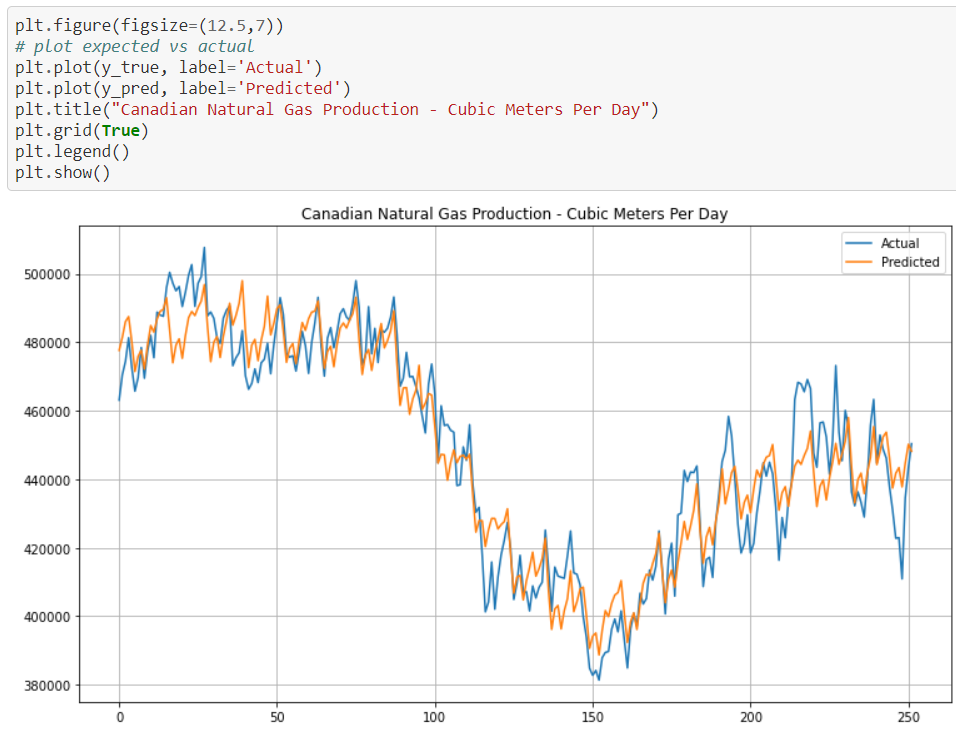Click the 460000 y-axis tick label
This screenshot has width=956, height=743.
[47, 412]
